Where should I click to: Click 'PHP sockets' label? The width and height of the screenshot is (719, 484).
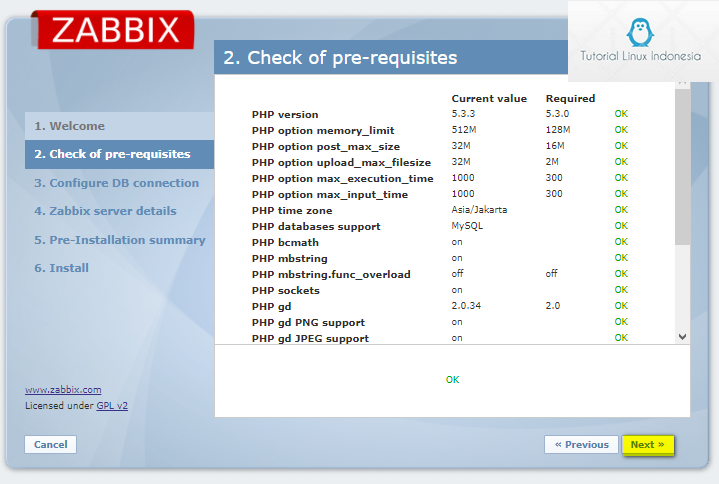(285, 291)
